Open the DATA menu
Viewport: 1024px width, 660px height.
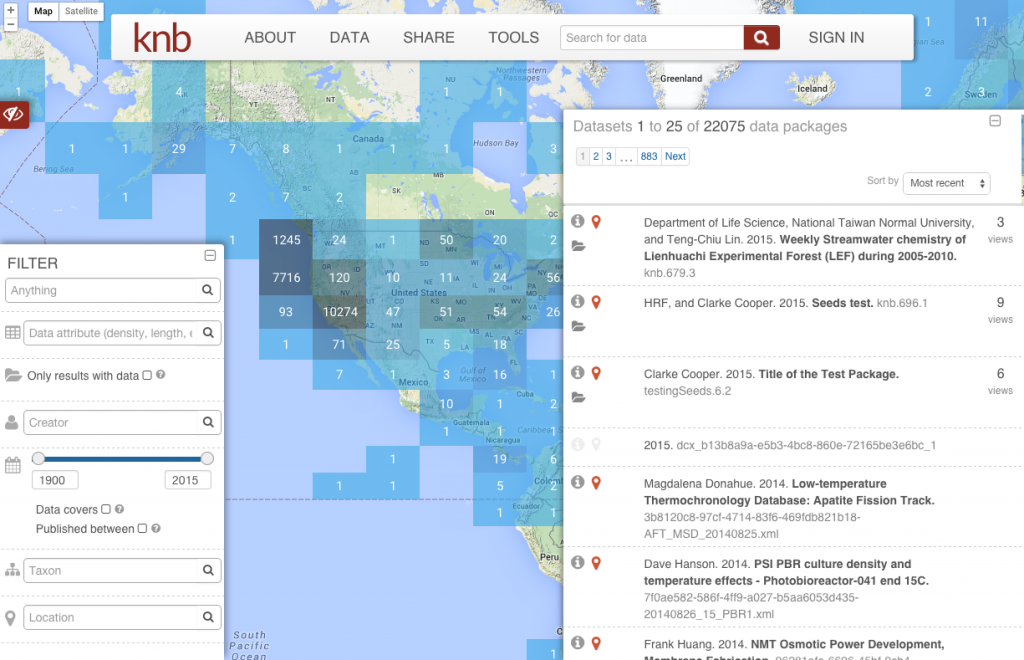coord(349,38)
